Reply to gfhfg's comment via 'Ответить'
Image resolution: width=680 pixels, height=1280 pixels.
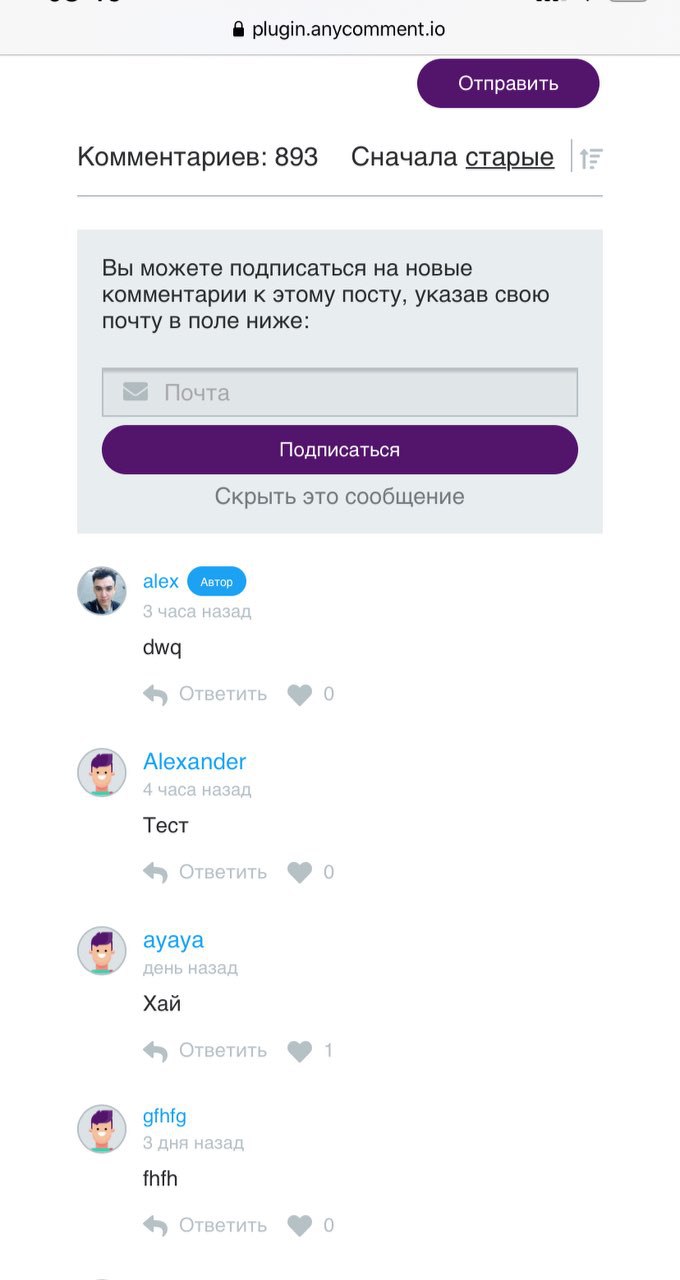222,1226
